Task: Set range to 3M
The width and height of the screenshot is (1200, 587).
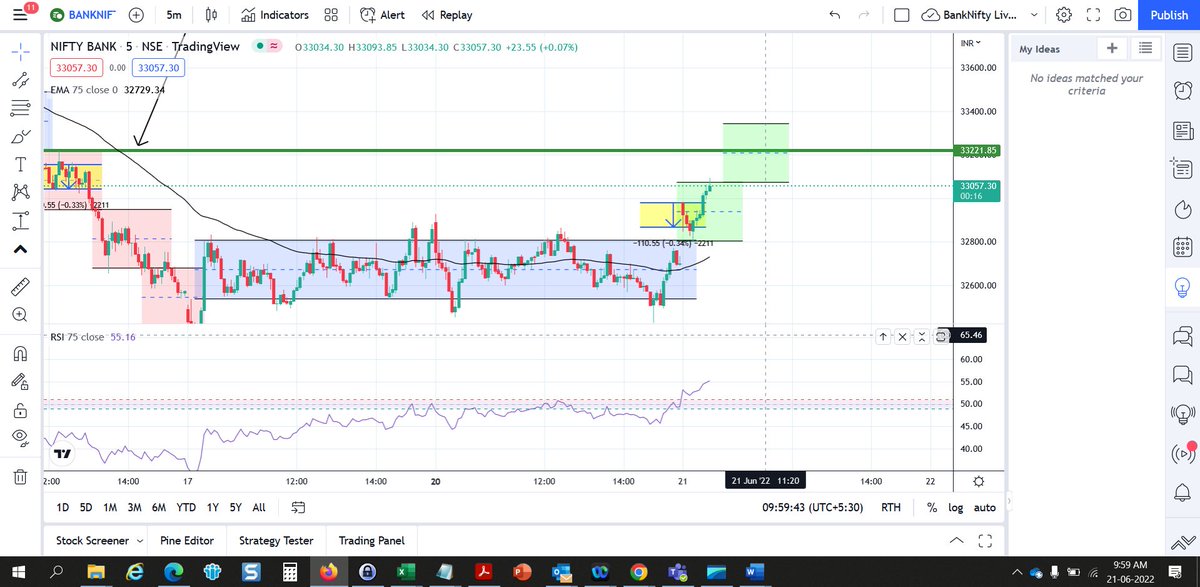Action: (x=134, y=507)
